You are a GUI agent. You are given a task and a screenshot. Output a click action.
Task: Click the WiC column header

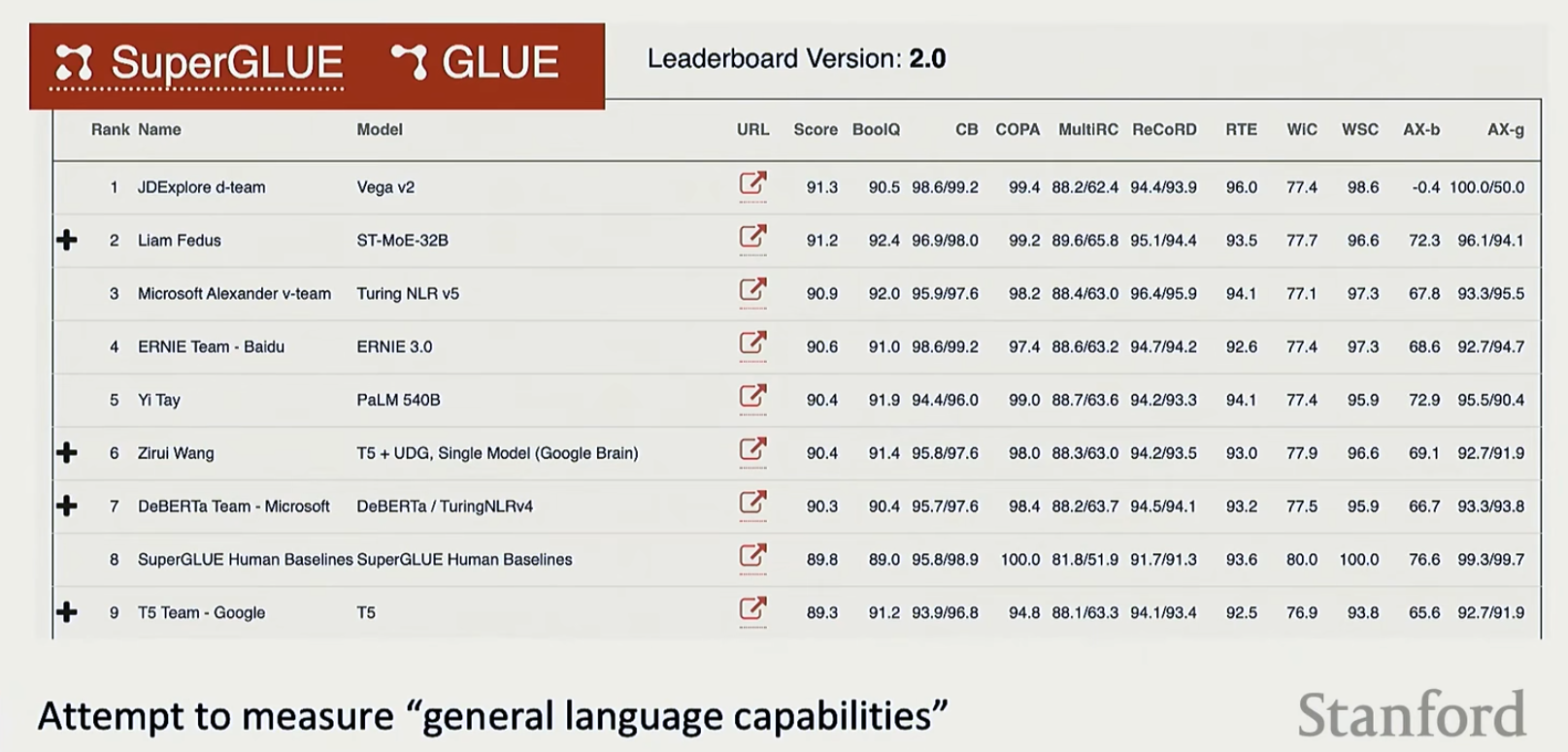coord(1302,129)
